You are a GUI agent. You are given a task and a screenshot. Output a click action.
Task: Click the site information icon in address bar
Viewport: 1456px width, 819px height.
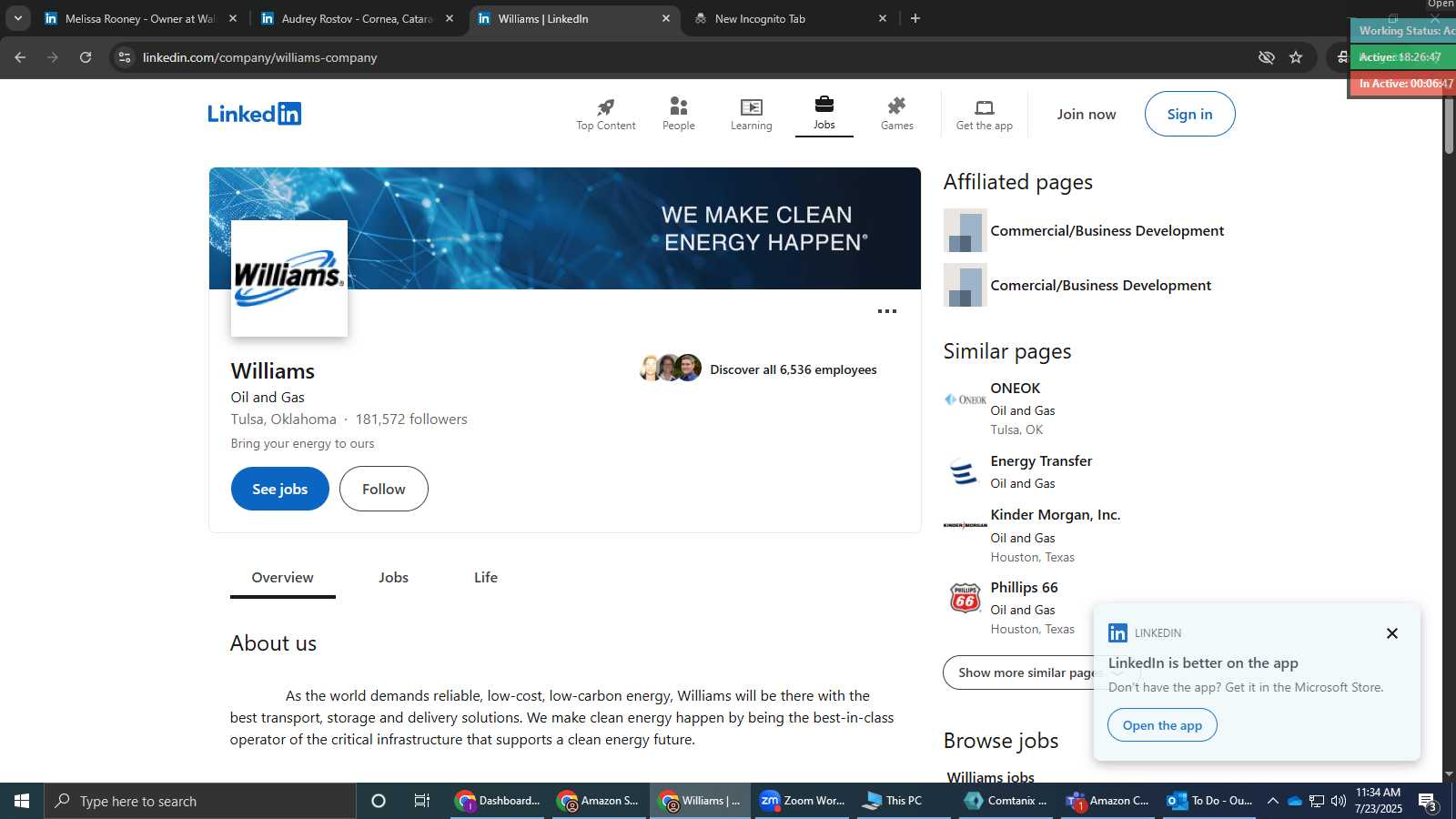coord(125,57)
